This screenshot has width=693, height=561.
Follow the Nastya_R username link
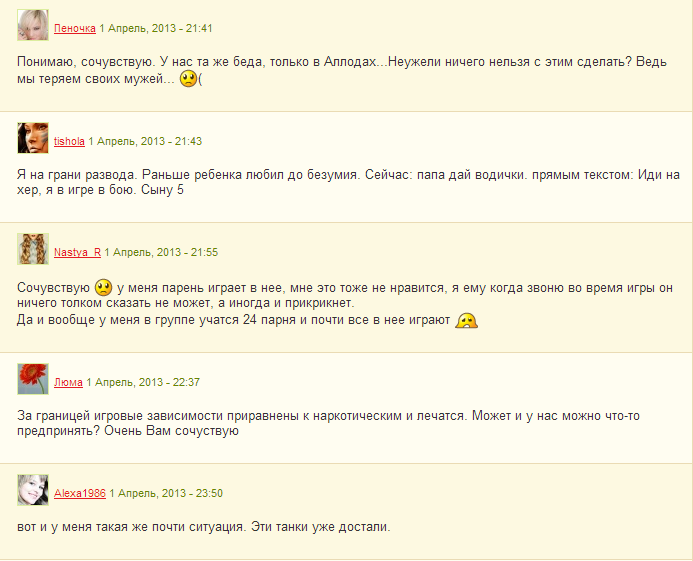[x=77, y=252]
